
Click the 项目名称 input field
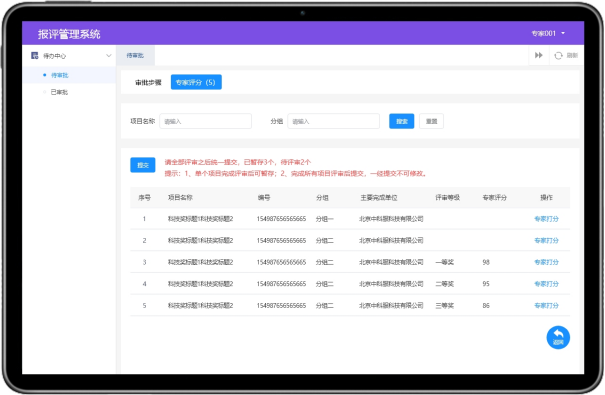(205, 121)
